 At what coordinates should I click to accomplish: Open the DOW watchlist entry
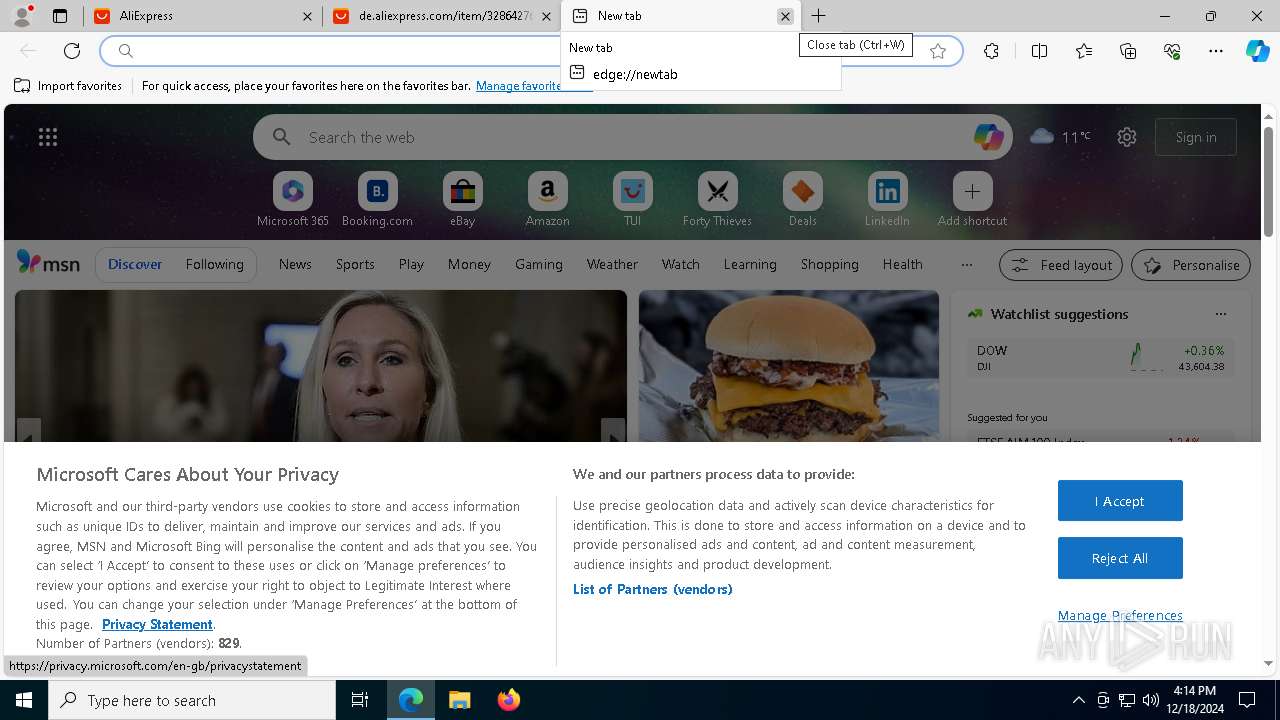[1100, 357]
